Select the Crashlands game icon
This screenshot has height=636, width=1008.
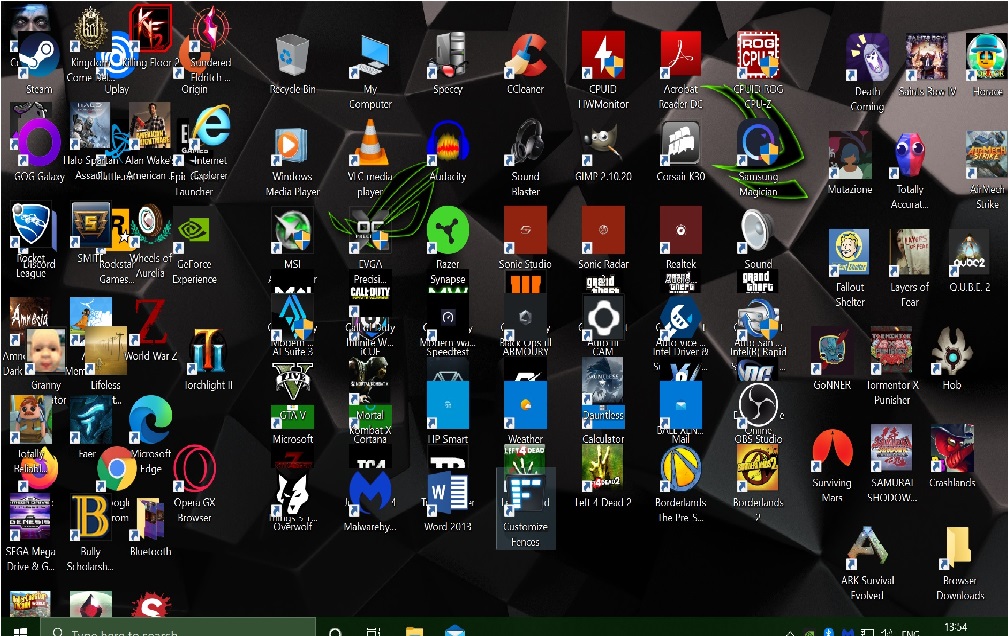(952, 448)
